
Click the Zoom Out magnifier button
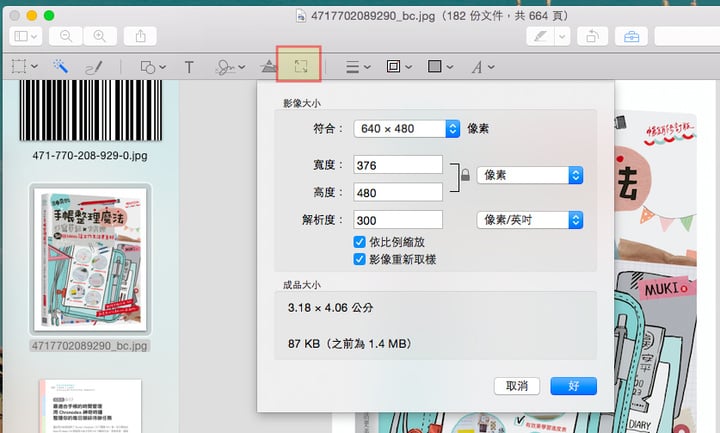[66, 36]
